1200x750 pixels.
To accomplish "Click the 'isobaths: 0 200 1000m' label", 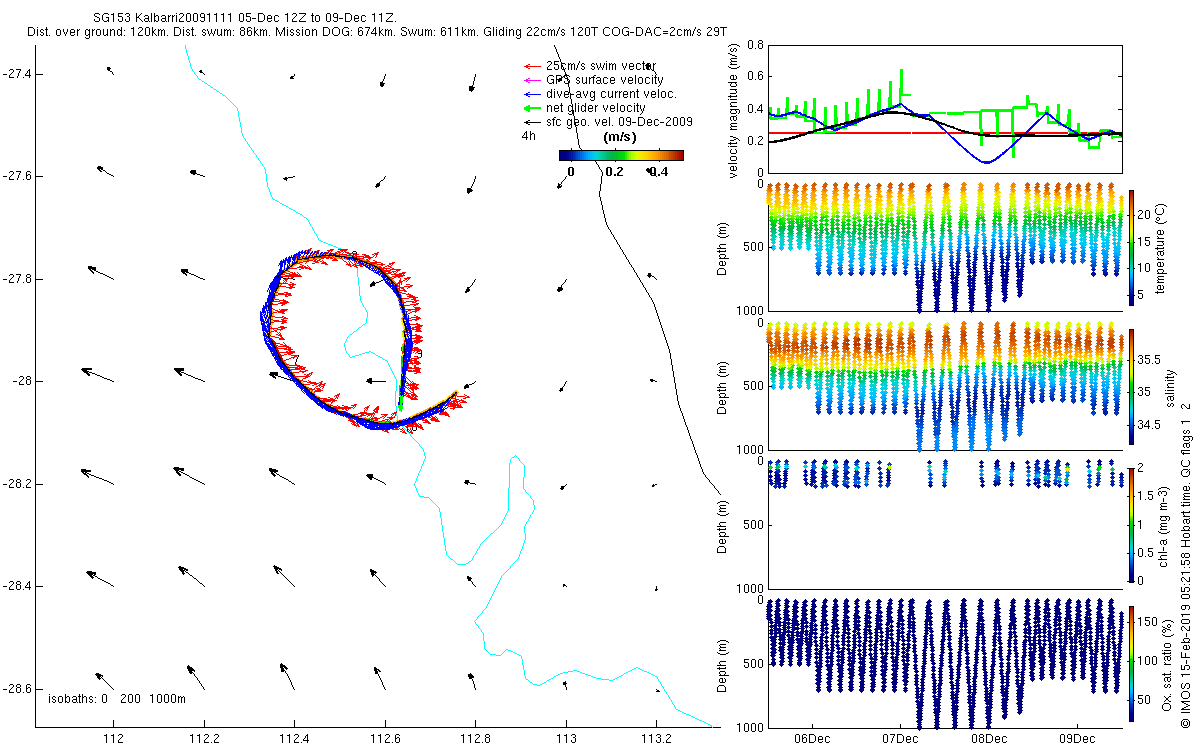I will tap(117, 699).
